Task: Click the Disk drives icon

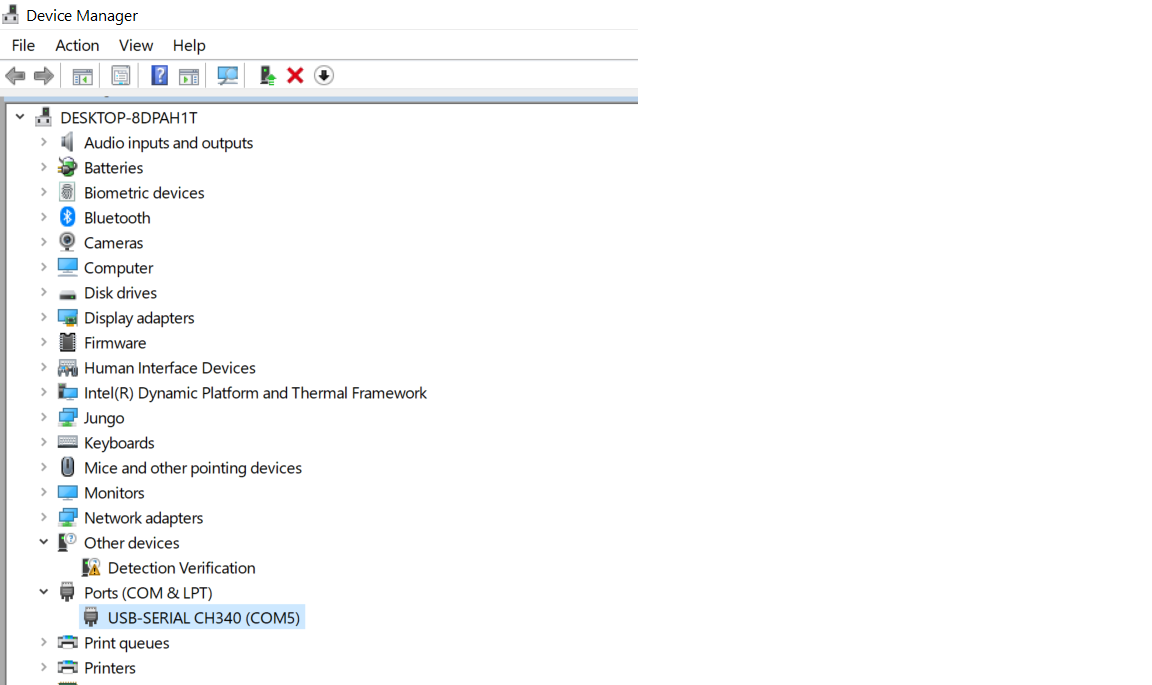Action: 68,294
